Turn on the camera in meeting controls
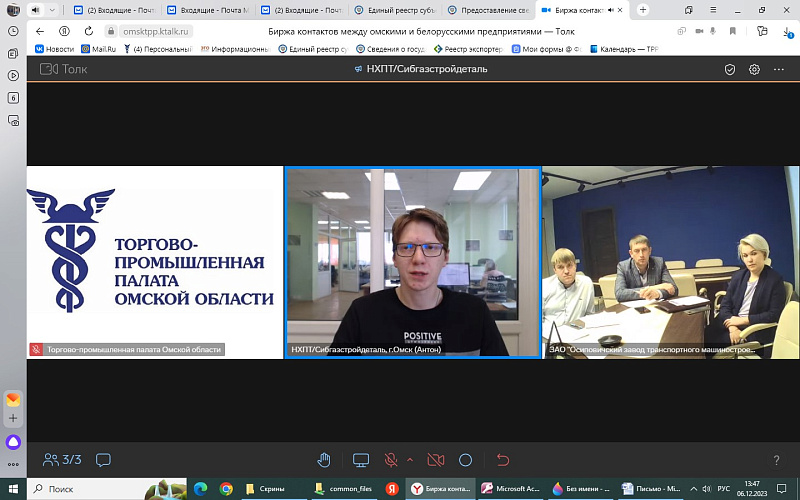Image resolution: width=800 pixels, height=500 pixels. click(436, 460)
